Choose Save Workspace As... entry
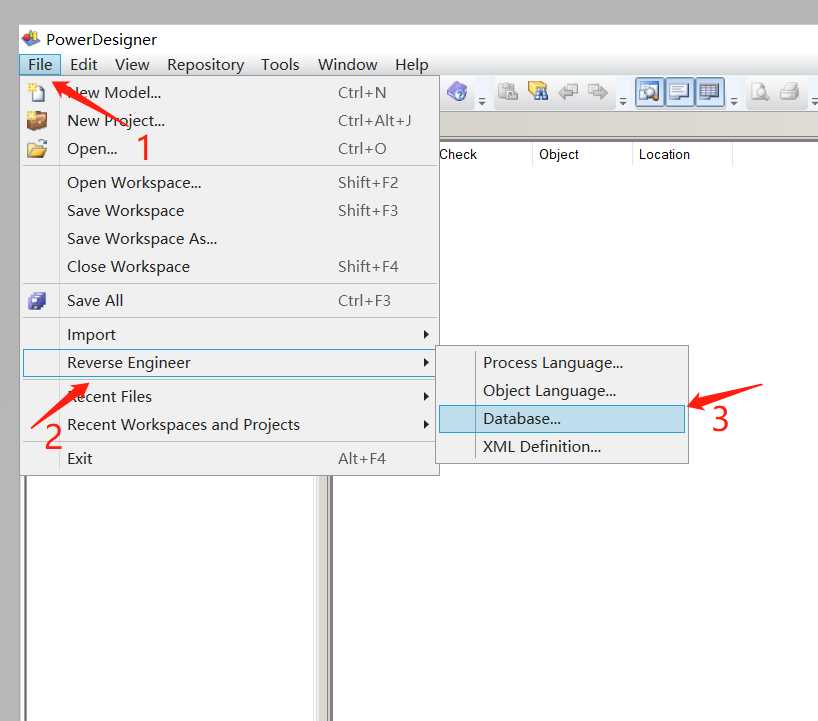Viewport: 818px width, 721px height. coord(230,239)
